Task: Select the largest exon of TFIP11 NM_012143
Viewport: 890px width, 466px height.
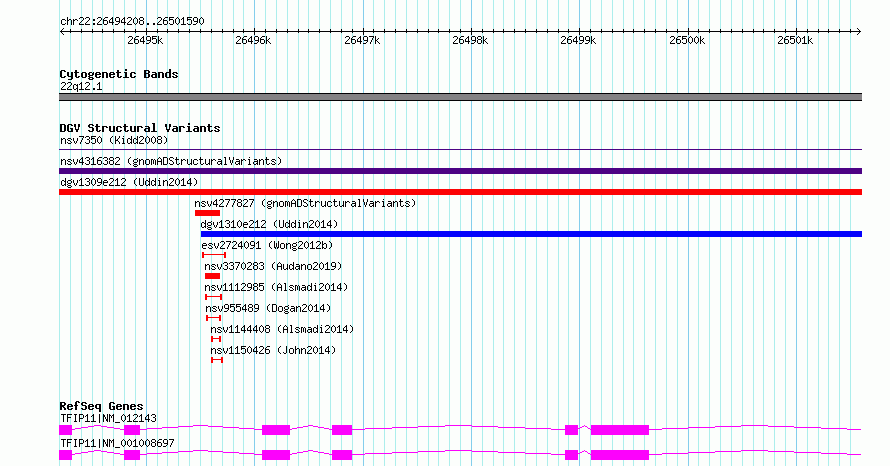Action: pyautogui.click(x=620, y=430)
